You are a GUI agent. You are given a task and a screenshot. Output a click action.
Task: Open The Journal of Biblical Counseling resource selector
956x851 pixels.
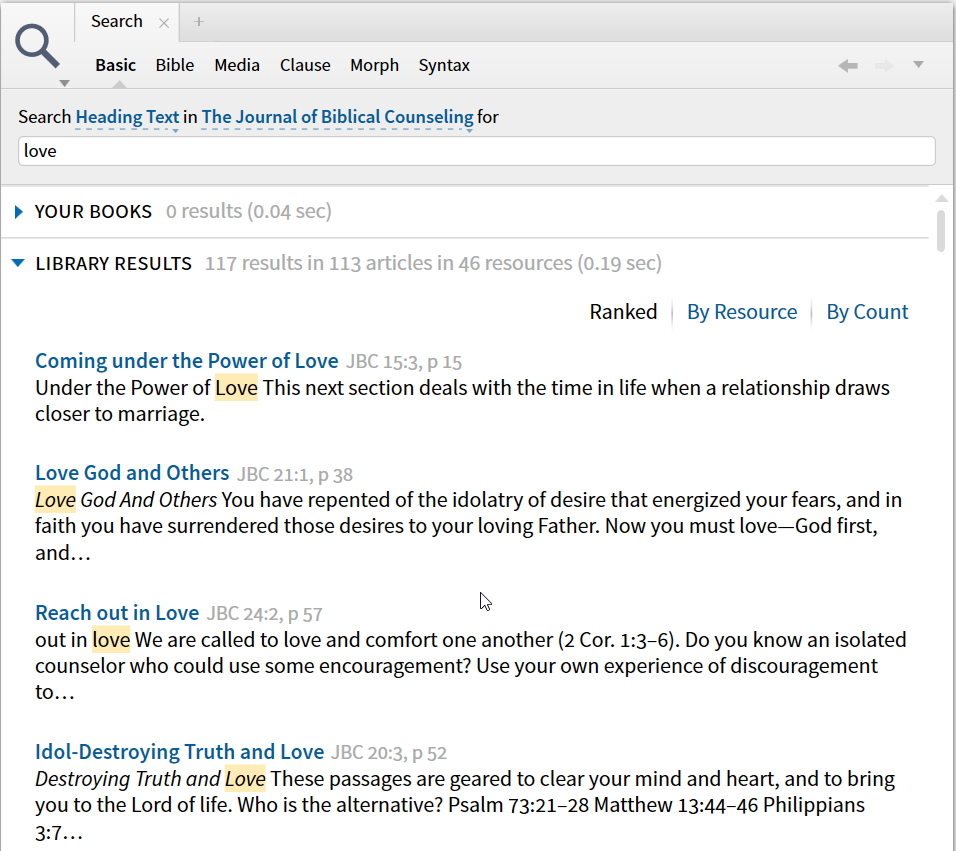click(337, 117)
